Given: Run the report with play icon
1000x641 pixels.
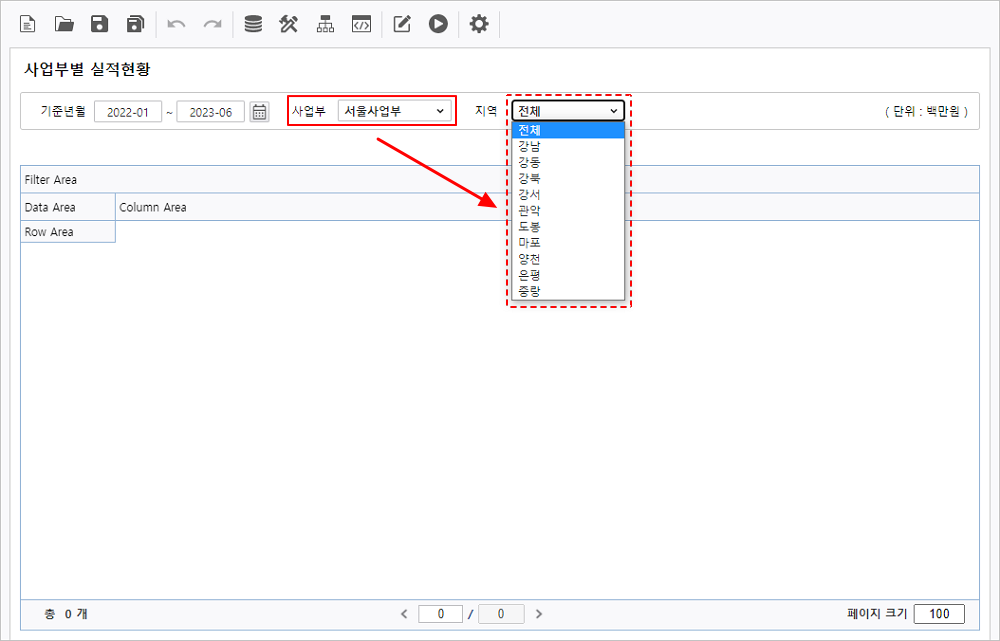Looking at the screenshot, I should click(438, 24).
